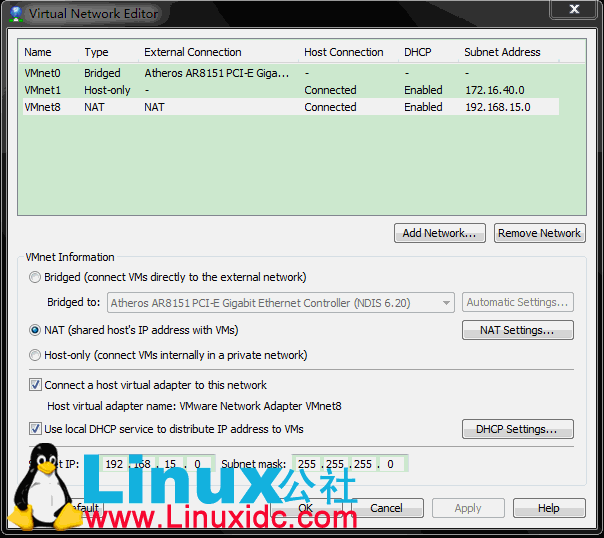604x538 pixels.
Task: Open Automatic Settings
Action: click(x=518, y=302)
